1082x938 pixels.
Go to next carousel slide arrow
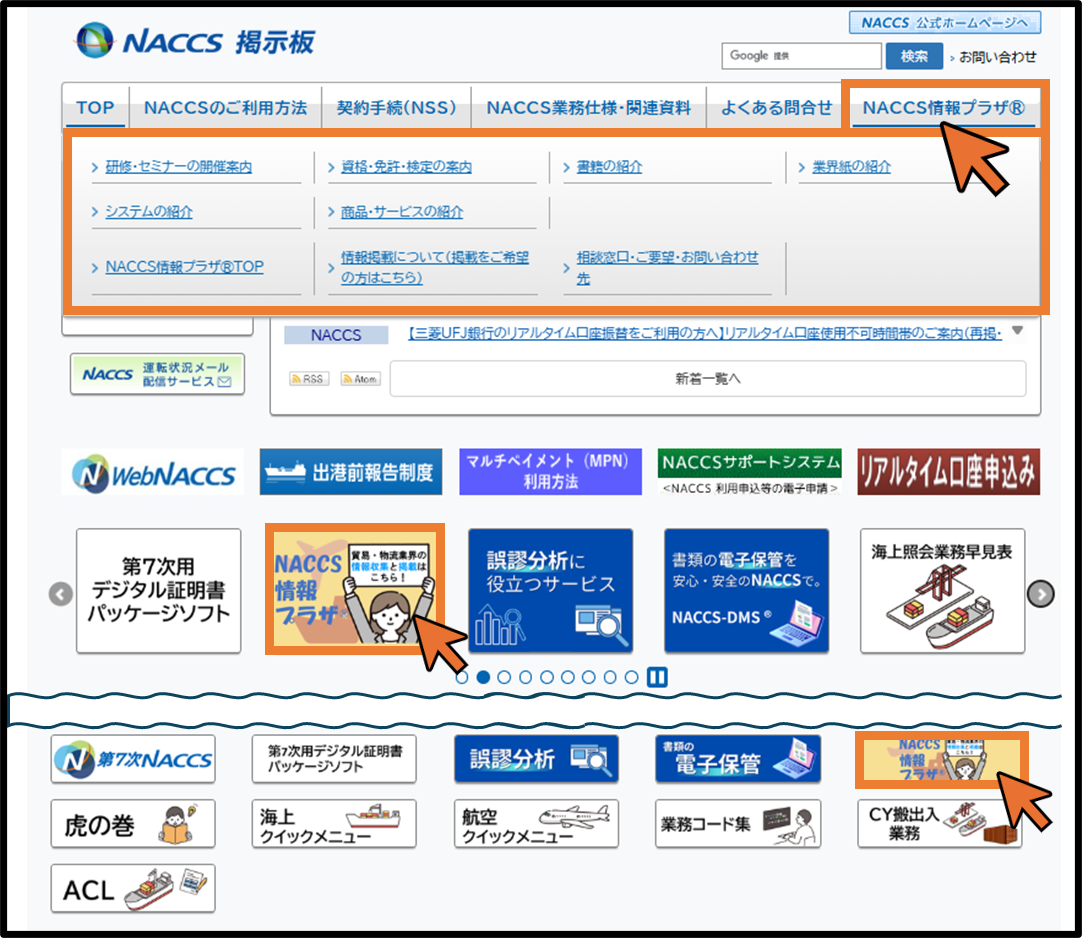click(x=1041, y=594)
